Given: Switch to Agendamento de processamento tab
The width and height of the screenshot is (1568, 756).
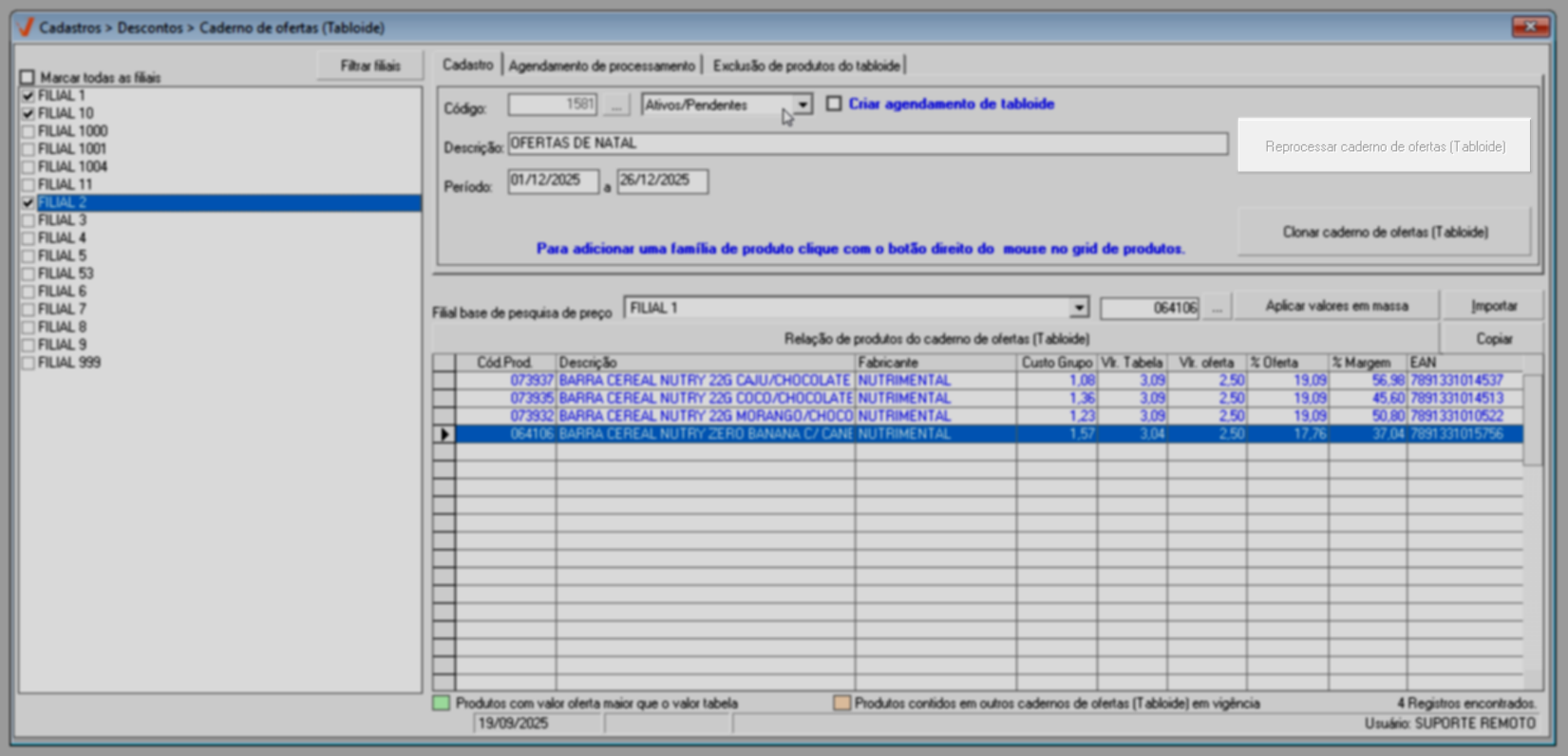Looking at the screenshot, I should click(601, 66).
